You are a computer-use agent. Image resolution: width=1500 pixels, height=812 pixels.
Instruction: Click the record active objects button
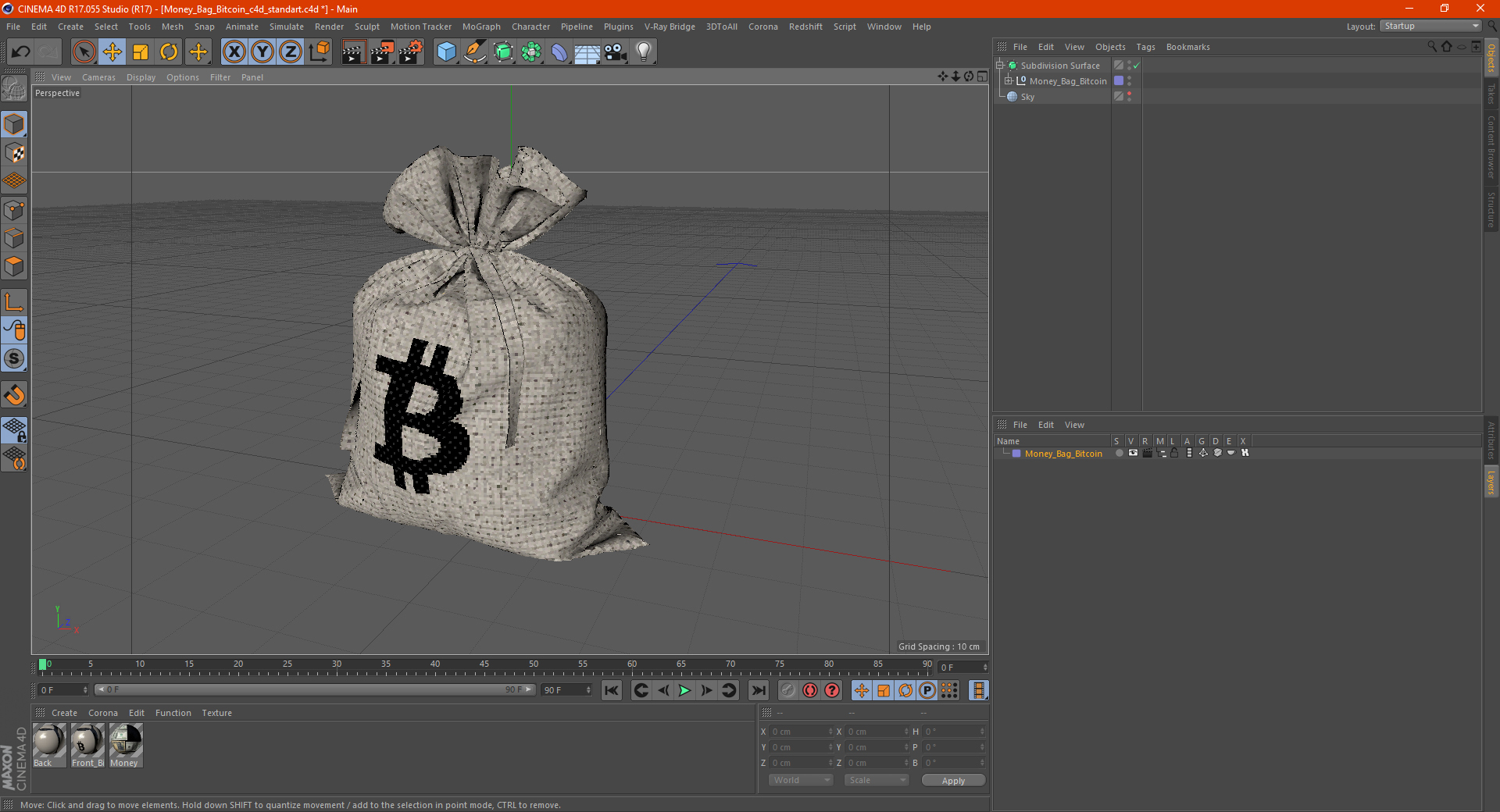point(787,690)
